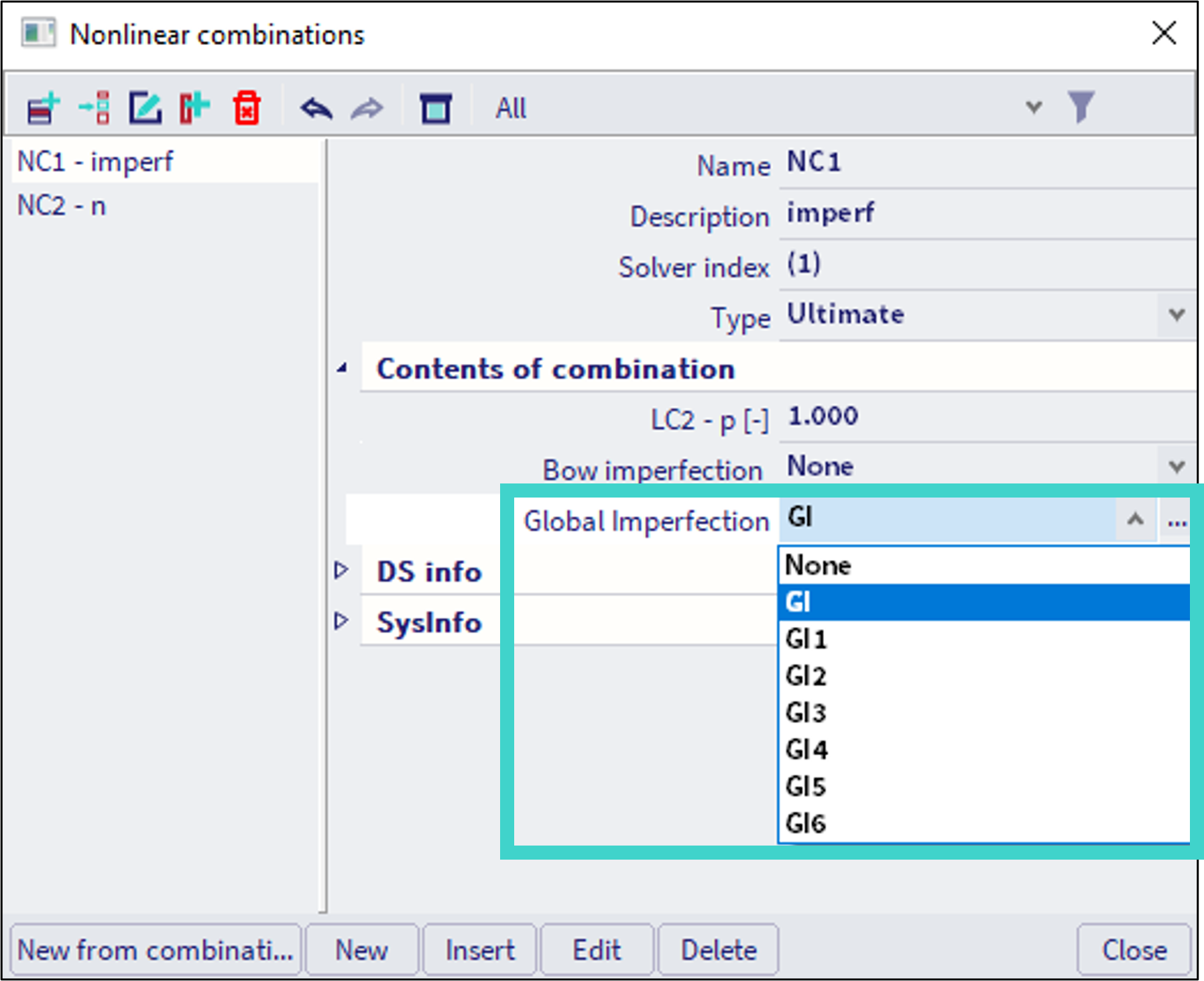This screenshot has width=1204, height=981.
Task: Click the ellipsis button beside Global Imperfection
Action: tap(1177, 520)
